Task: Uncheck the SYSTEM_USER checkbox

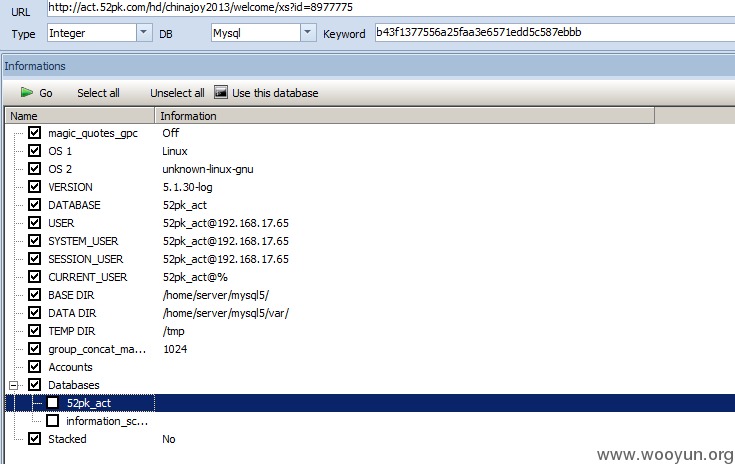Action: coord(34,240)
